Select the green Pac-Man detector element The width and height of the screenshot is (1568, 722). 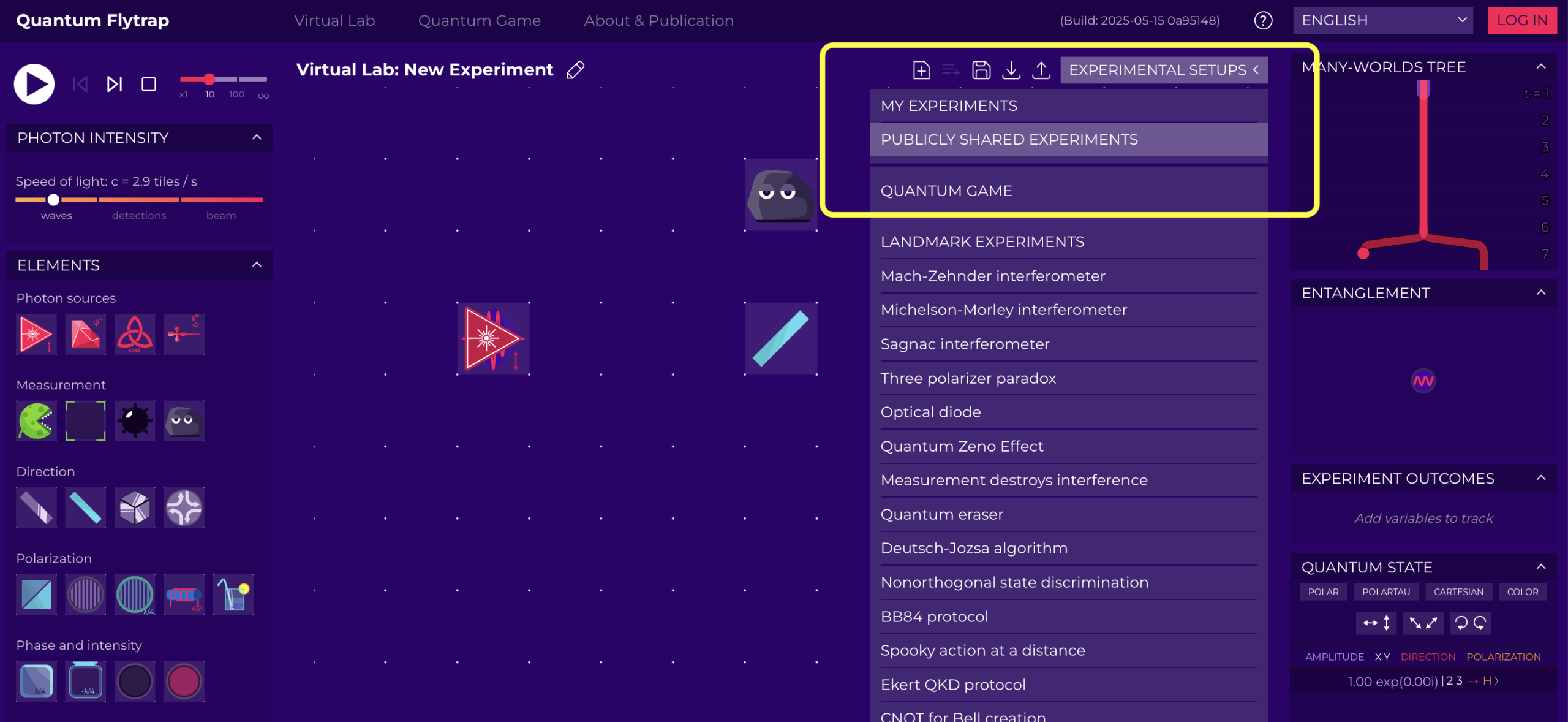[36, 420]
